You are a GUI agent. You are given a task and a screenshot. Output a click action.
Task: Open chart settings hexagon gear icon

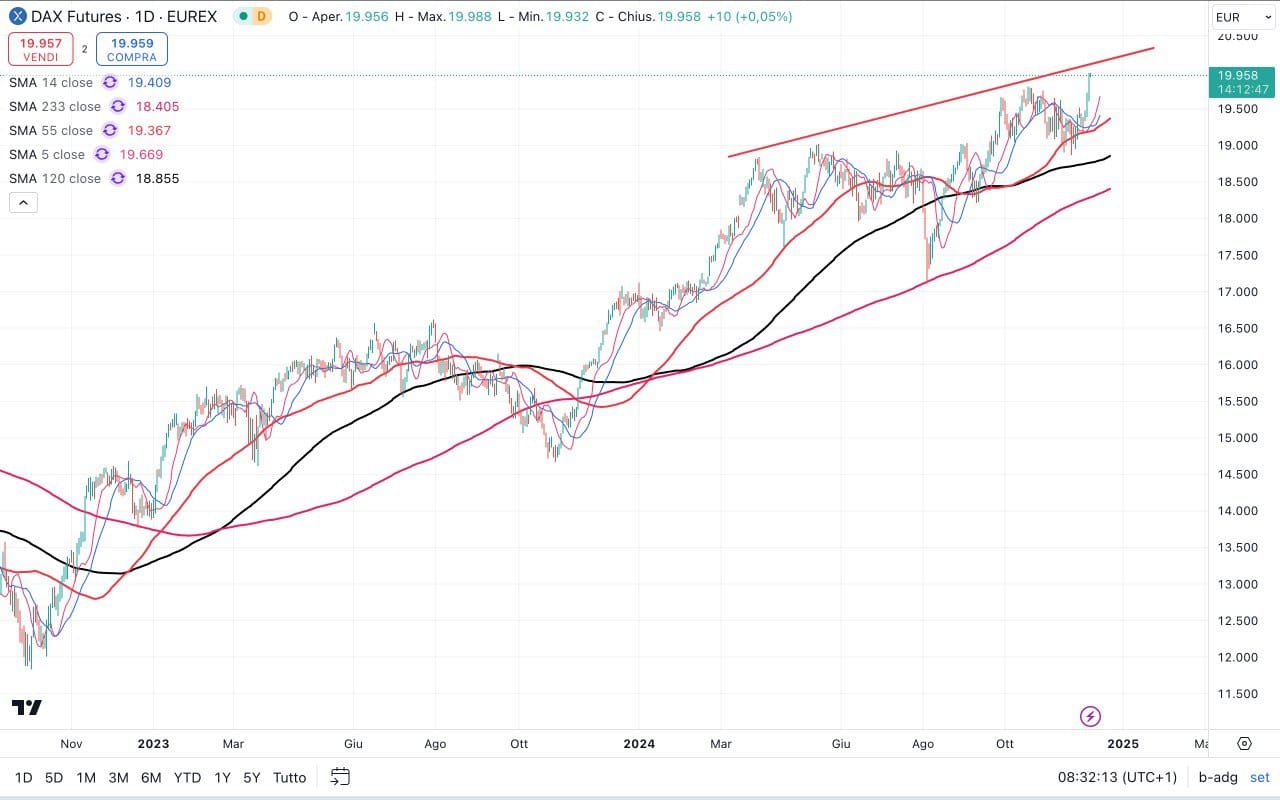coord(1244,744)
